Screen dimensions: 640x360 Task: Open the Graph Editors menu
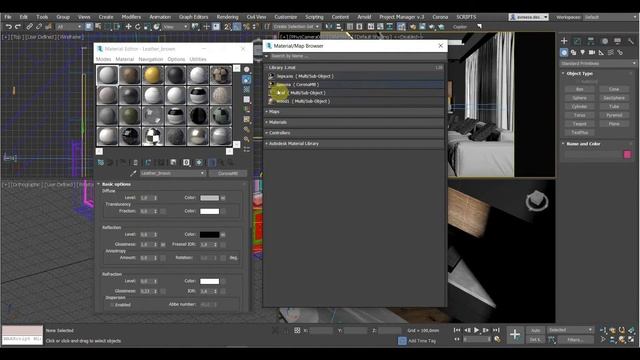(193, 17)
